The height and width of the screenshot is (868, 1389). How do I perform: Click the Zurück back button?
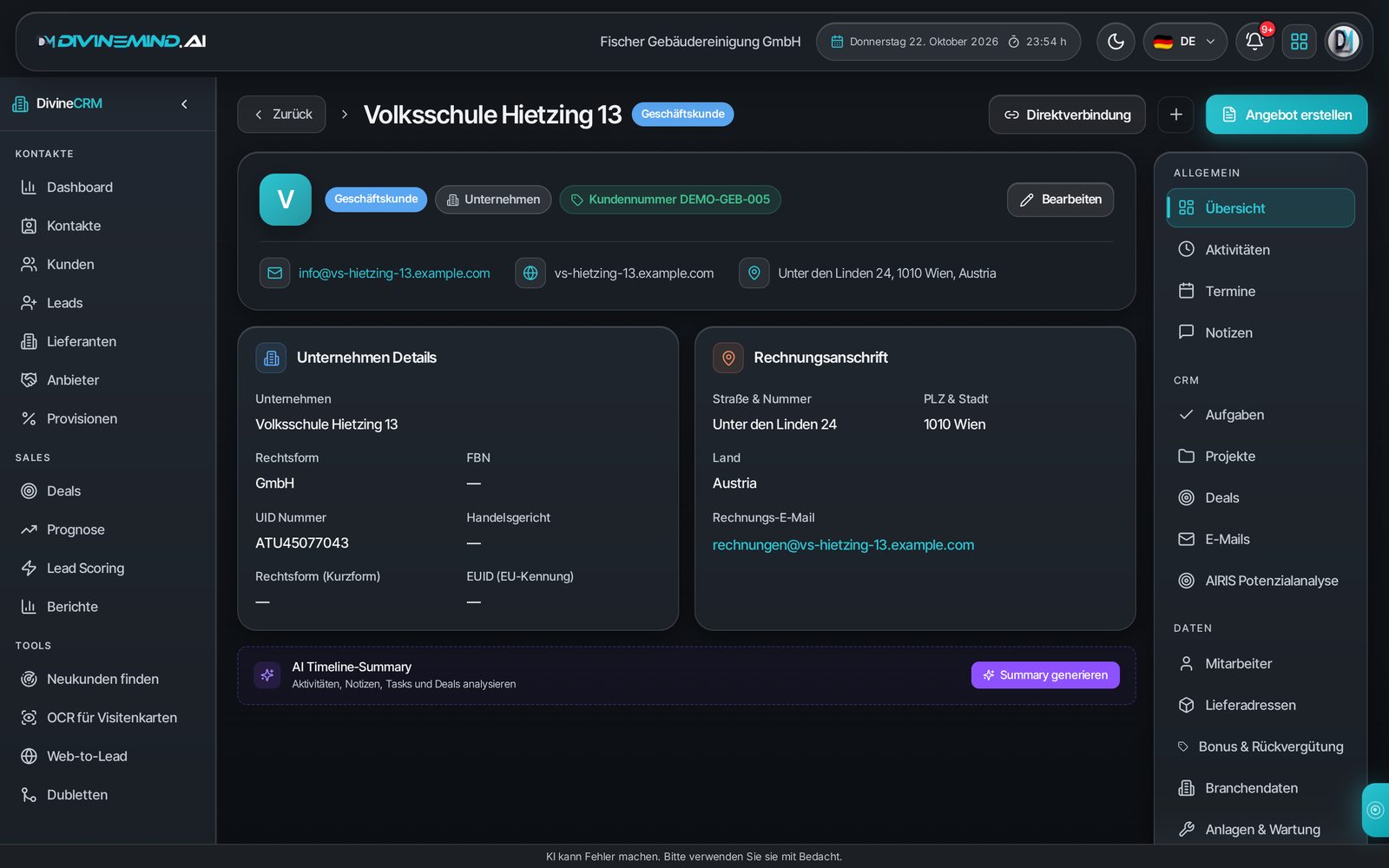(282, 115)
